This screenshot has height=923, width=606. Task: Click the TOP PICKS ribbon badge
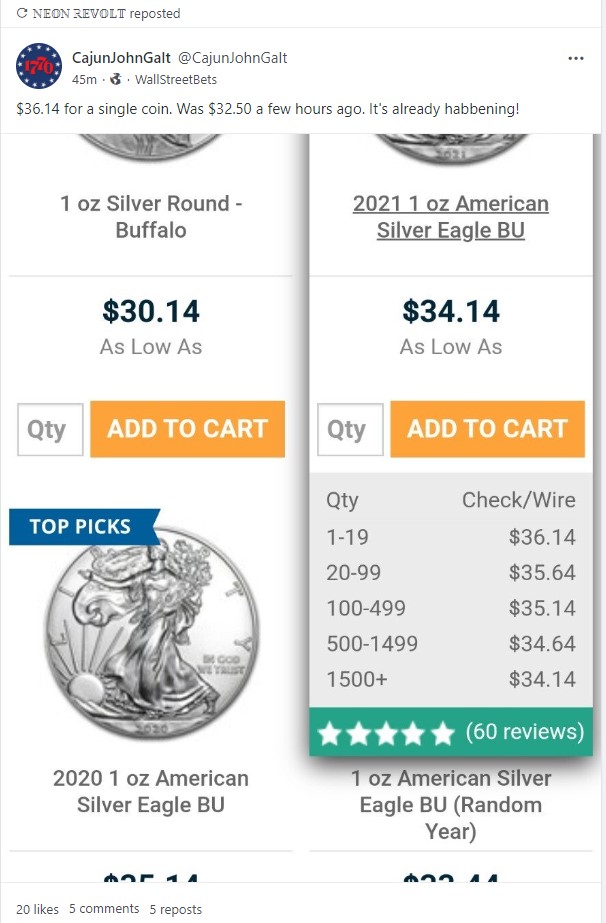pos(80,526)
